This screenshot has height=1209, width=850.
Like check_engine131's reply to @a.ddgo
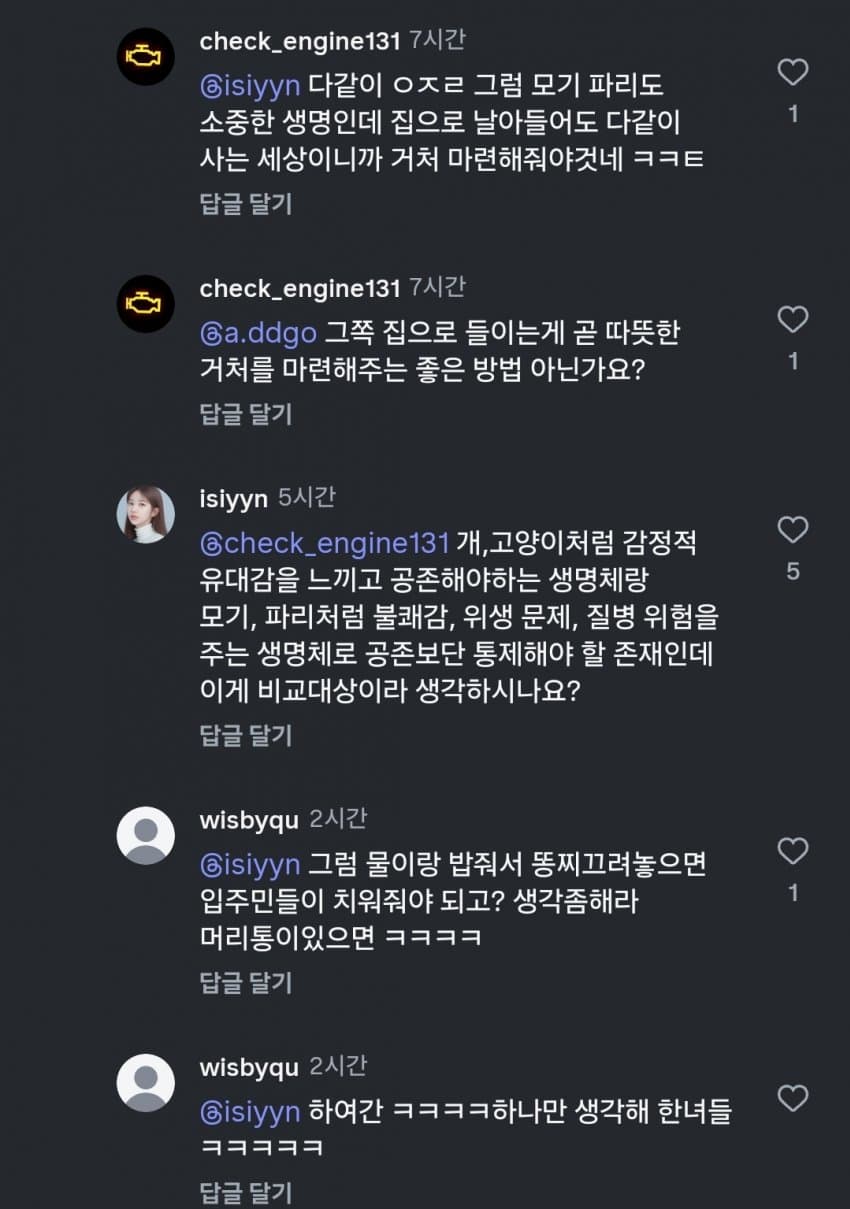coord(793,320)
